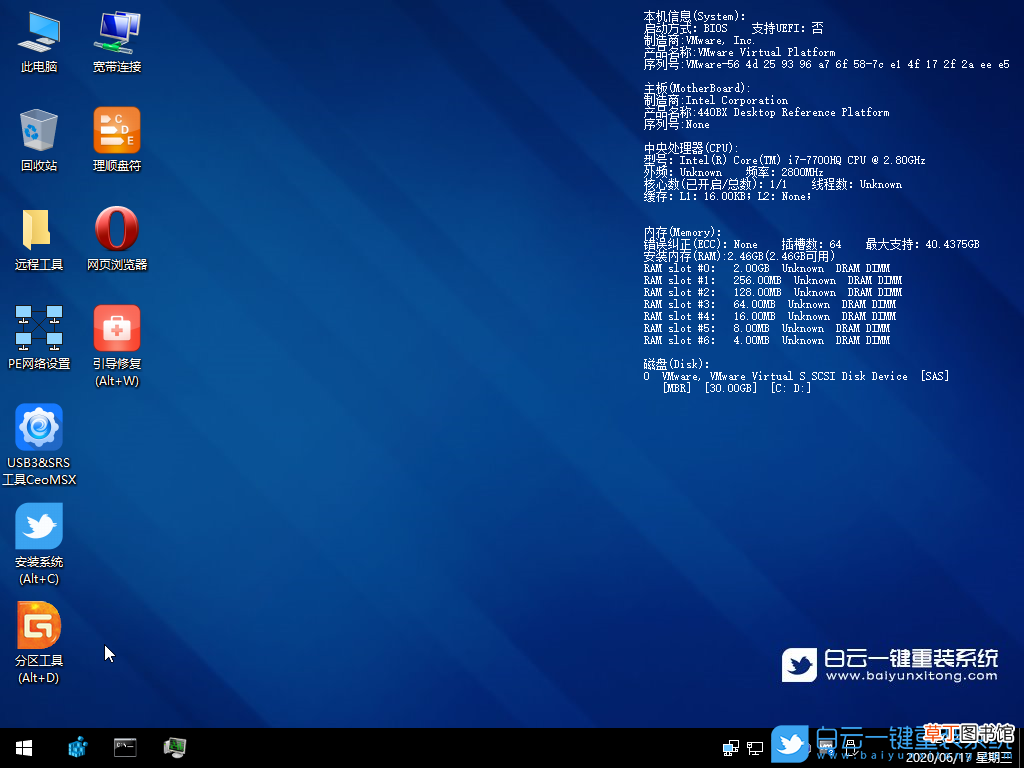This screenshot has width=1024, height=768.
Task: Open the 此电脑 desktop icon
Action: tap(39, 42)
